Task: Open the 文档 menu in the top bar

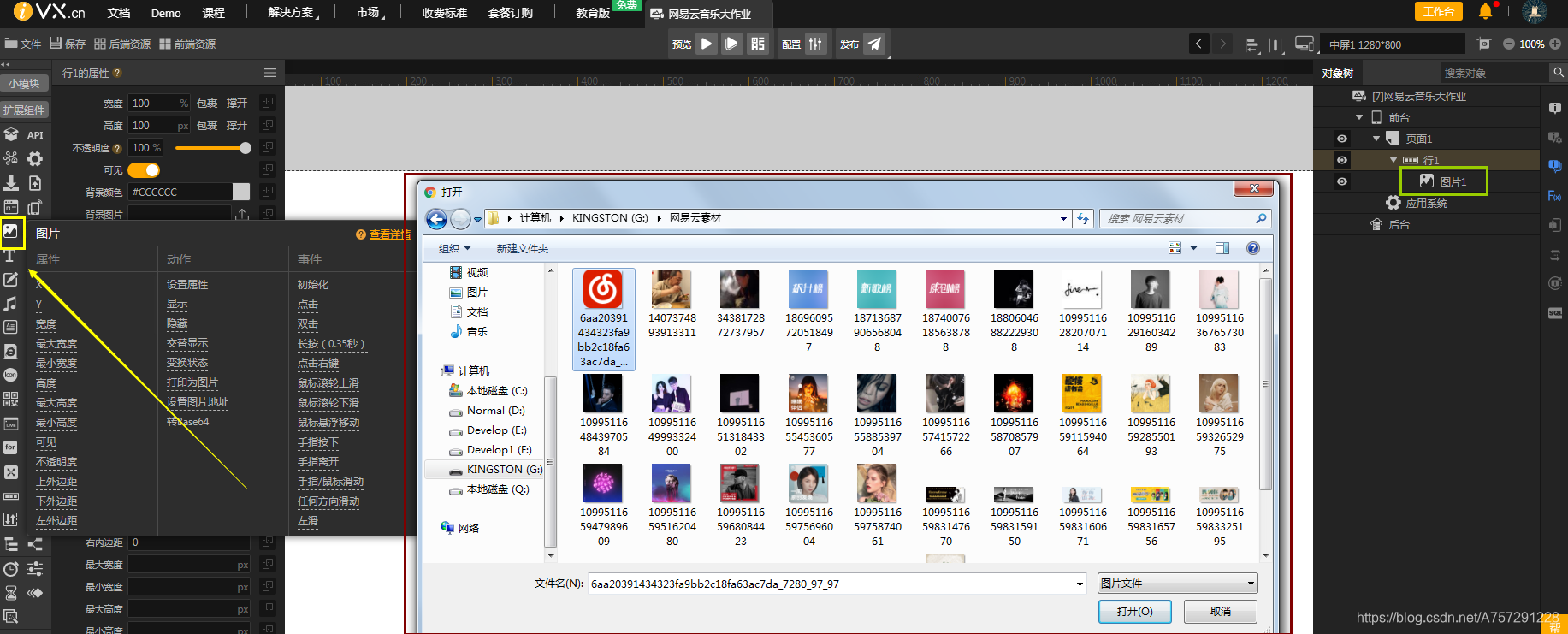Action: coord(119,13)
